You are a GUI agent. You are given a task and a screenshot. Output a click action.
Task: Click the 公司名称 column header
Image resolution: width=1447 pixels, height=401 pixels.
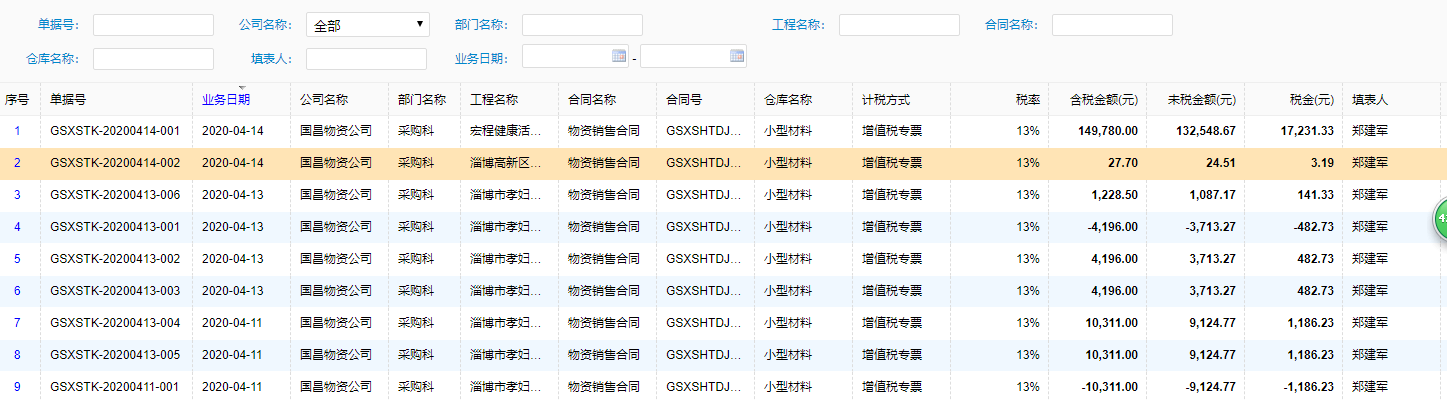tap(324, 100)
